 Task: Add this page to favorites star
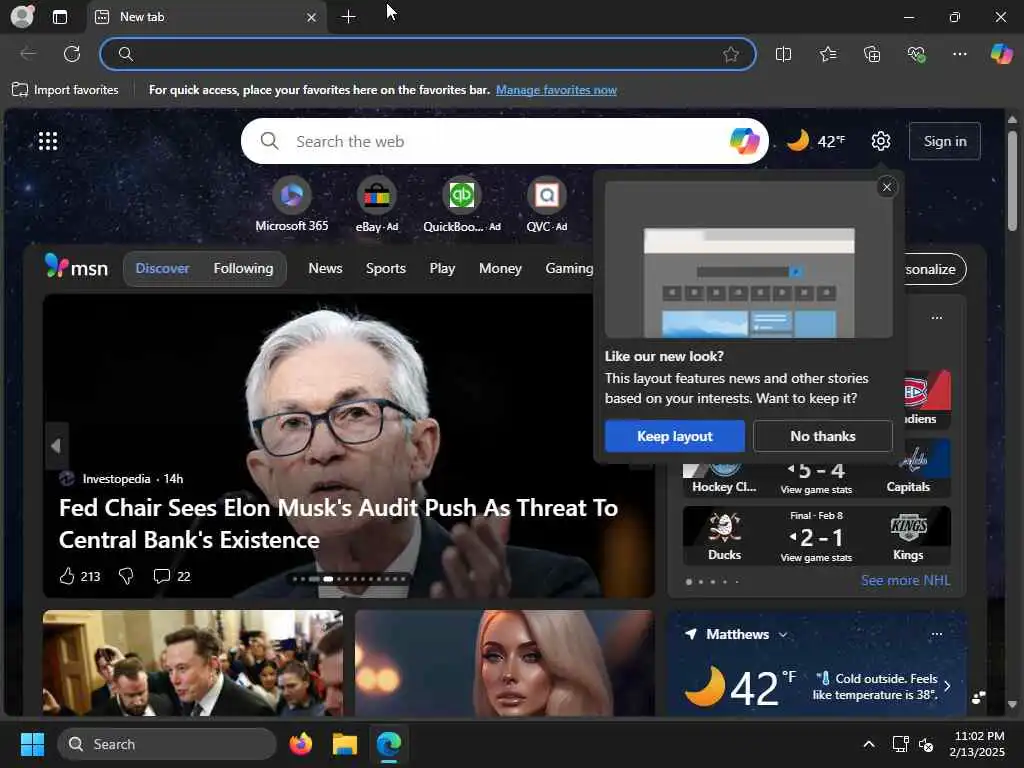pyautogui.click(x=731, y=54)
